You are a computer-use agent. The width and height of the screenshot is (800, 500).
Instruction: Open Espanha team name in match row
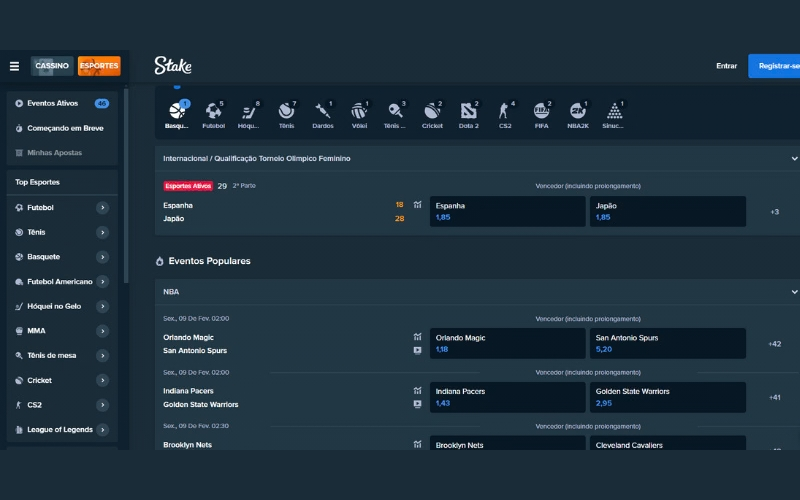coord(178,206)
